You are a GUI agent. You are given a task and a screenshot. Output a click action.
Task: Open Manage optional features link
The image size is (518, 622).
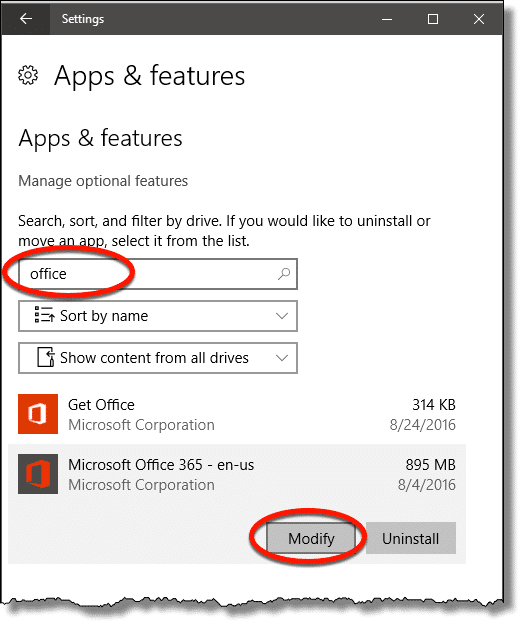103,181
